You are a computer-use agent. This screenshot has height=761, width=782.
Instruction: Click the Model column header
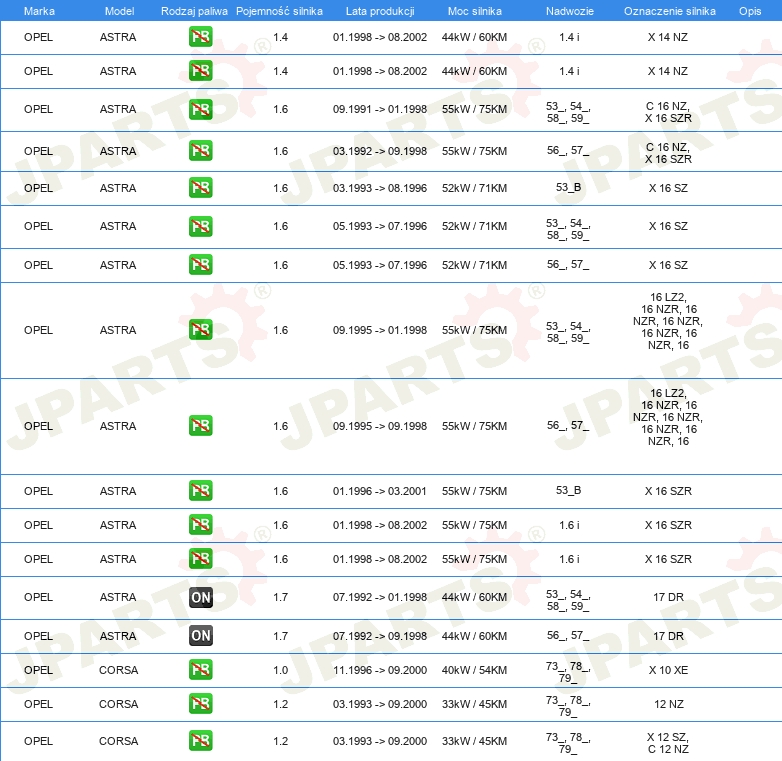pyautogui.click(x=119, y=11)
